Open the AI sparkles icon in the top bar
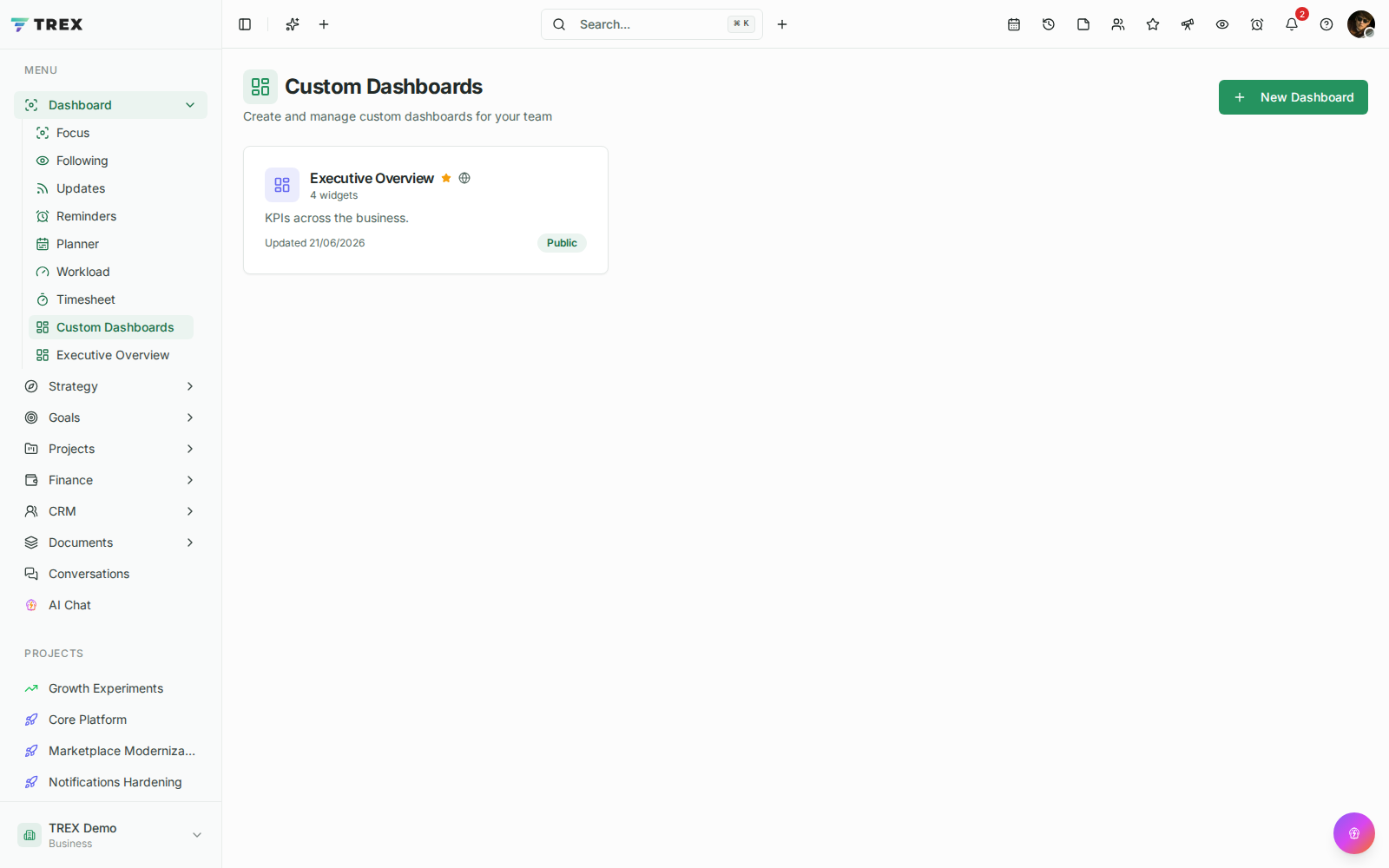Image resolution: width=1389 pixels, height=868 pixels. (293, 24)
